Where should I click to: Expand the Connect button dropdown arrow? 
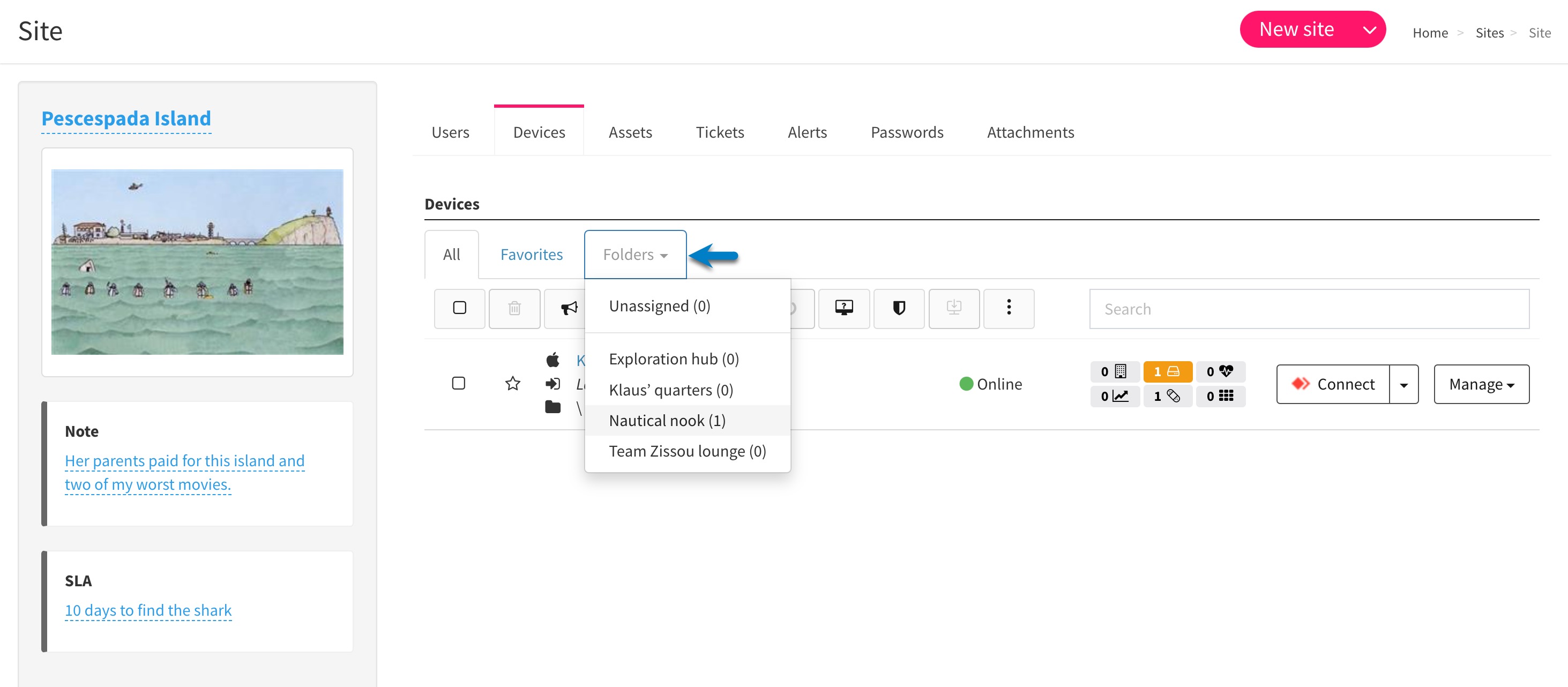point(1405,384)
